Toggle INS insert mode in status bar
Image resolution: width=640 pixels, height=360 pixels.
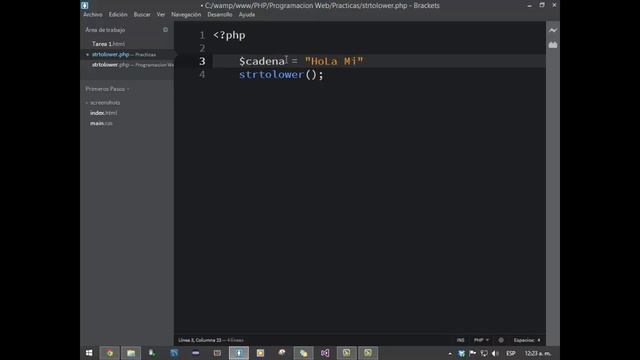460,340
